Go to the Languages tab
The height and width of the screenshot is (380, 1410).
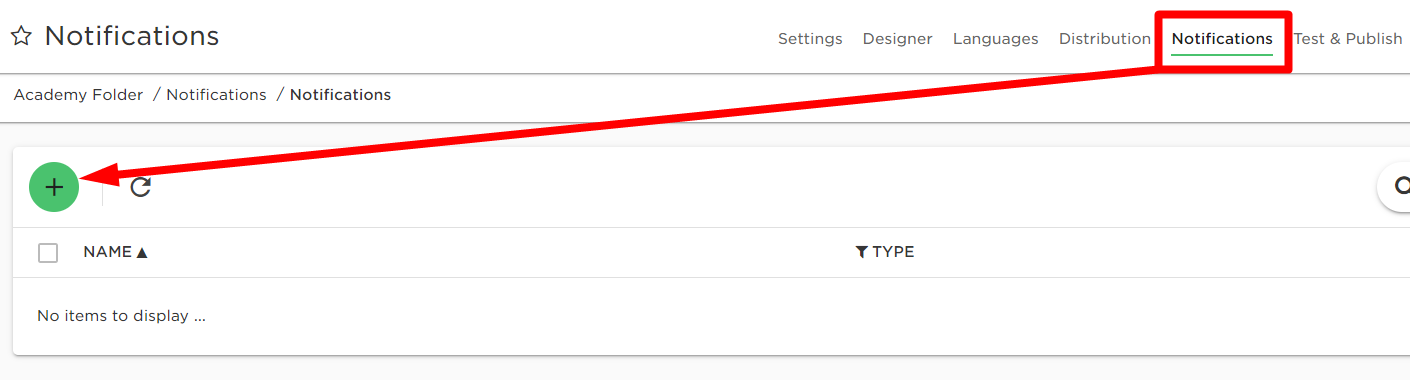coord(995,39)
